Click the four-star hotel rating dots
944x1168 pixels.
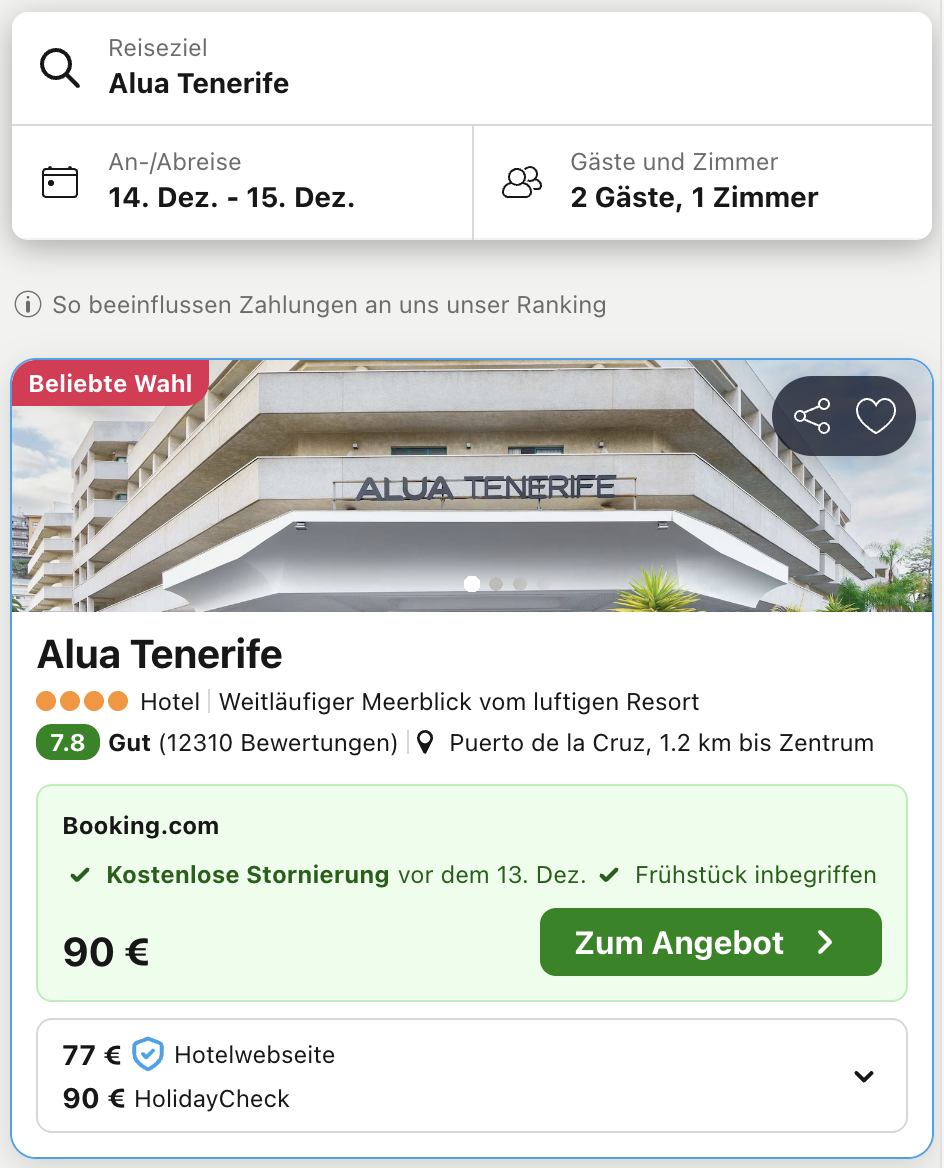point(82,701)
